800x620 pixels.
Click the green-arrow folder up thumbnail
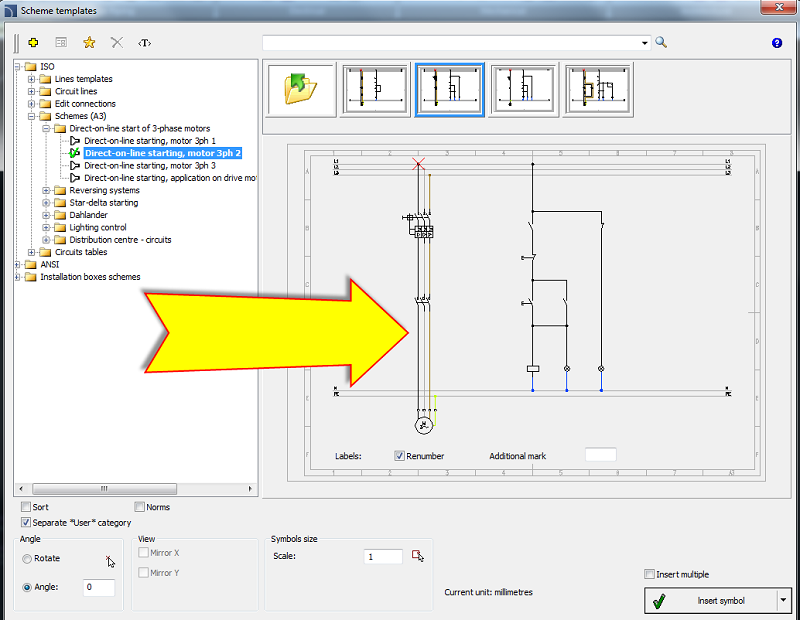click(300, 89)
